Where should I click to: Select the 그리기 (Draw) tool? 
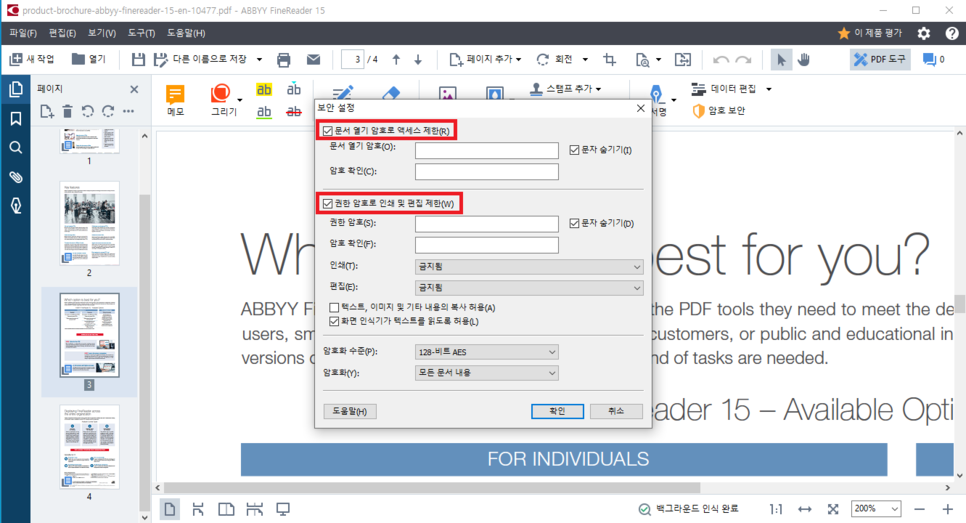point(224,100)
